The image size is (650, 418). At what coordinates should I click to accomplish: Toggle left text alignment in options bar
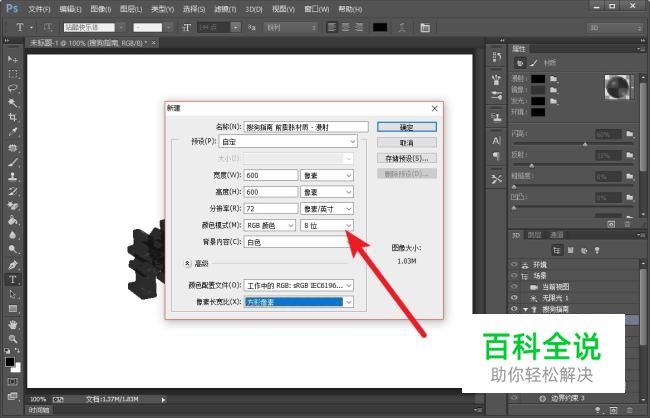(x=332, y=27)
